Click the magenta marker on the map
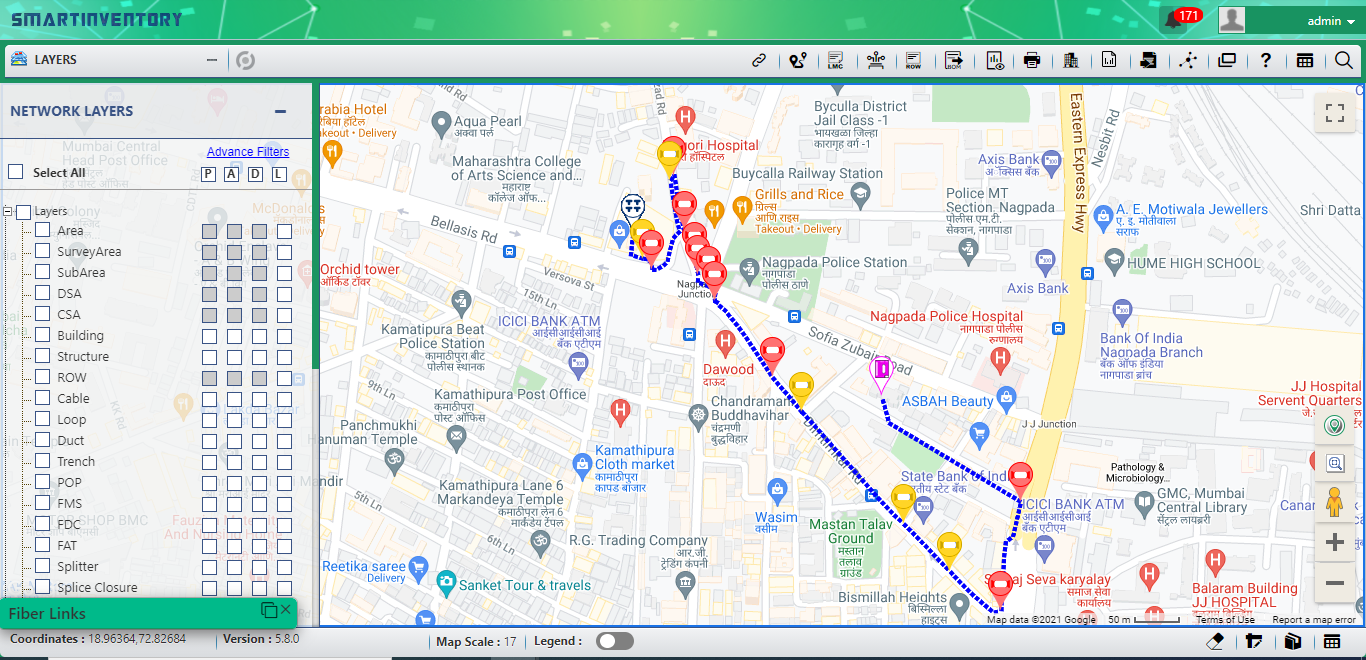Image resolution: width=1366 pixels, height=660 pixels. point(881,373)
